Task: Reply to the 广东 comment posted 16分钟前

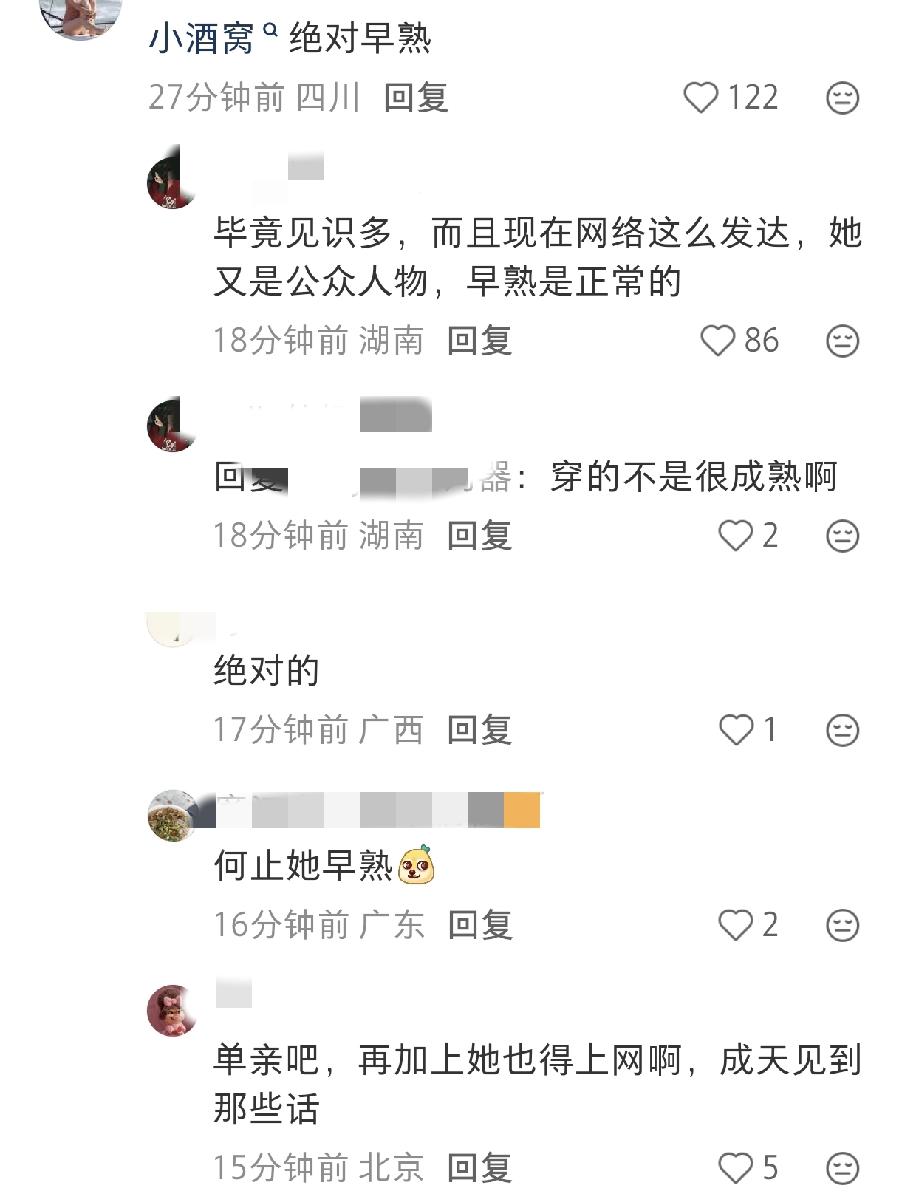Action: point(480,925)
